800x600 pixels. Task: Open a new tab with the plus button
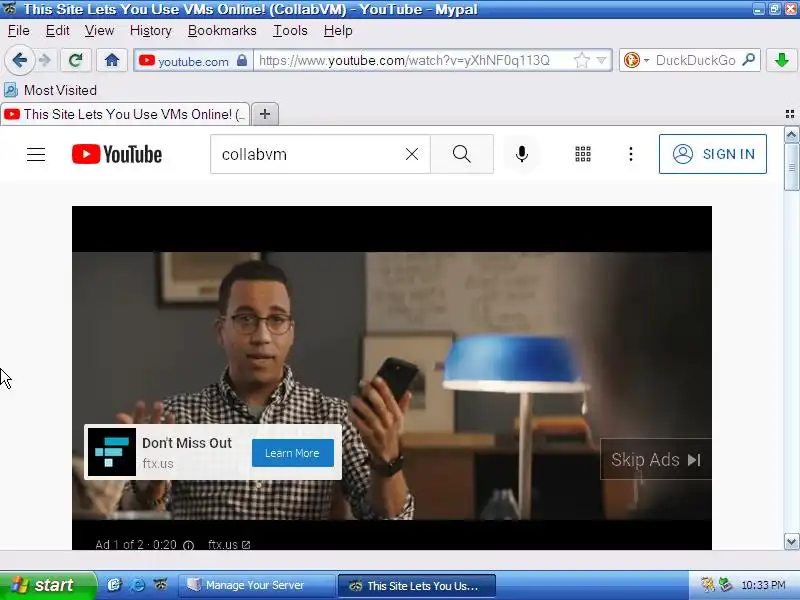265,114
